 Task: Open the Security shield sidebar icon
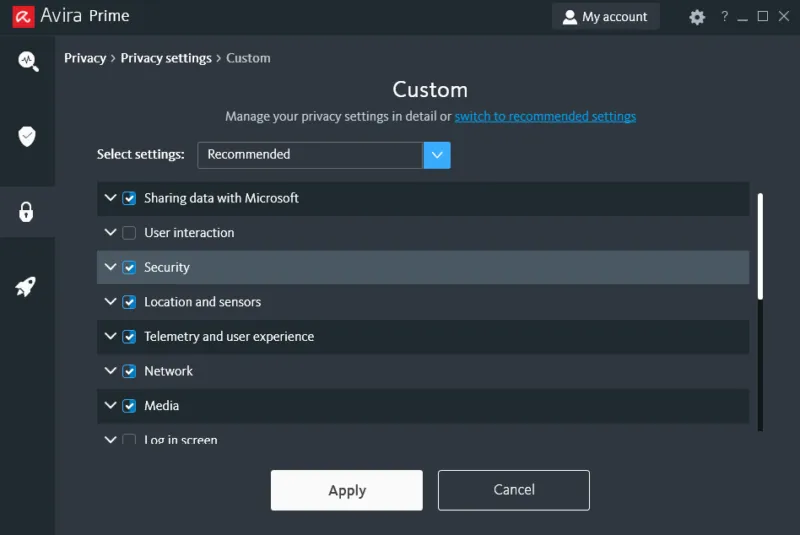27,136
